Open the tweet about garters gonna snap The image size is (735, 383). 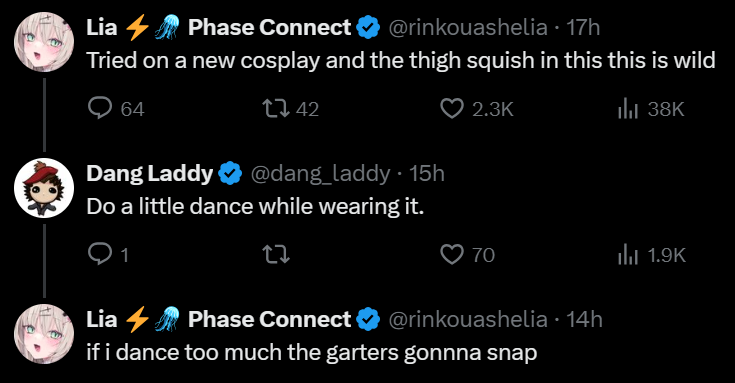pos(312,353)
